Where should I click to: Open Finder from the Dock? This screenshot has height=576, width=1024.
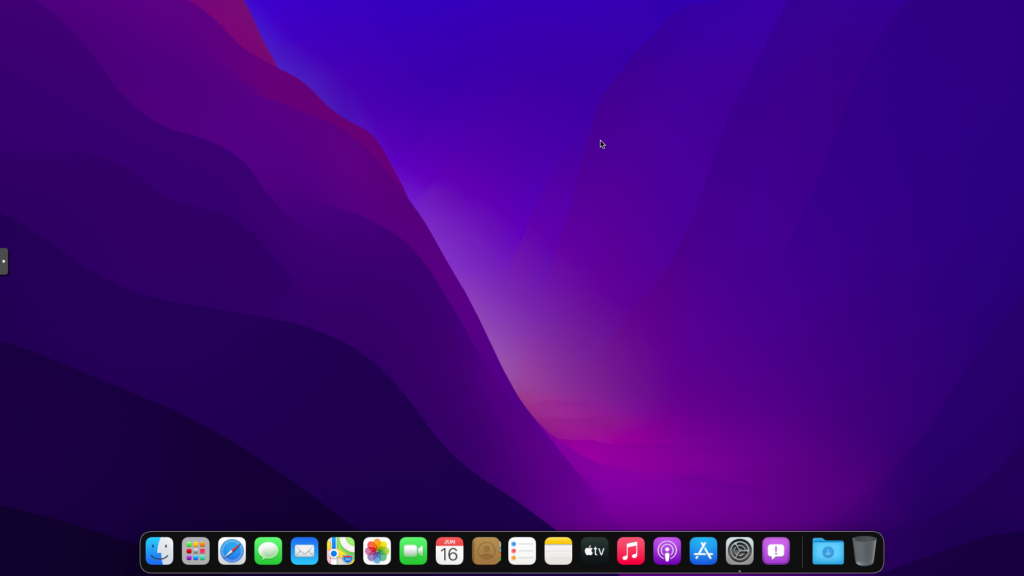pyautogui.click(x=160, y=551)
